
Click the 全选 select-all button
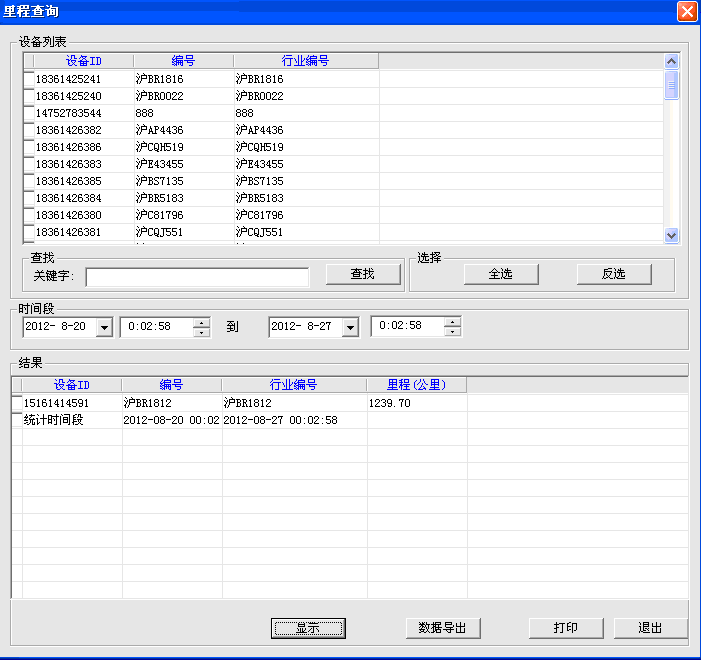click(x=501, y=274)
